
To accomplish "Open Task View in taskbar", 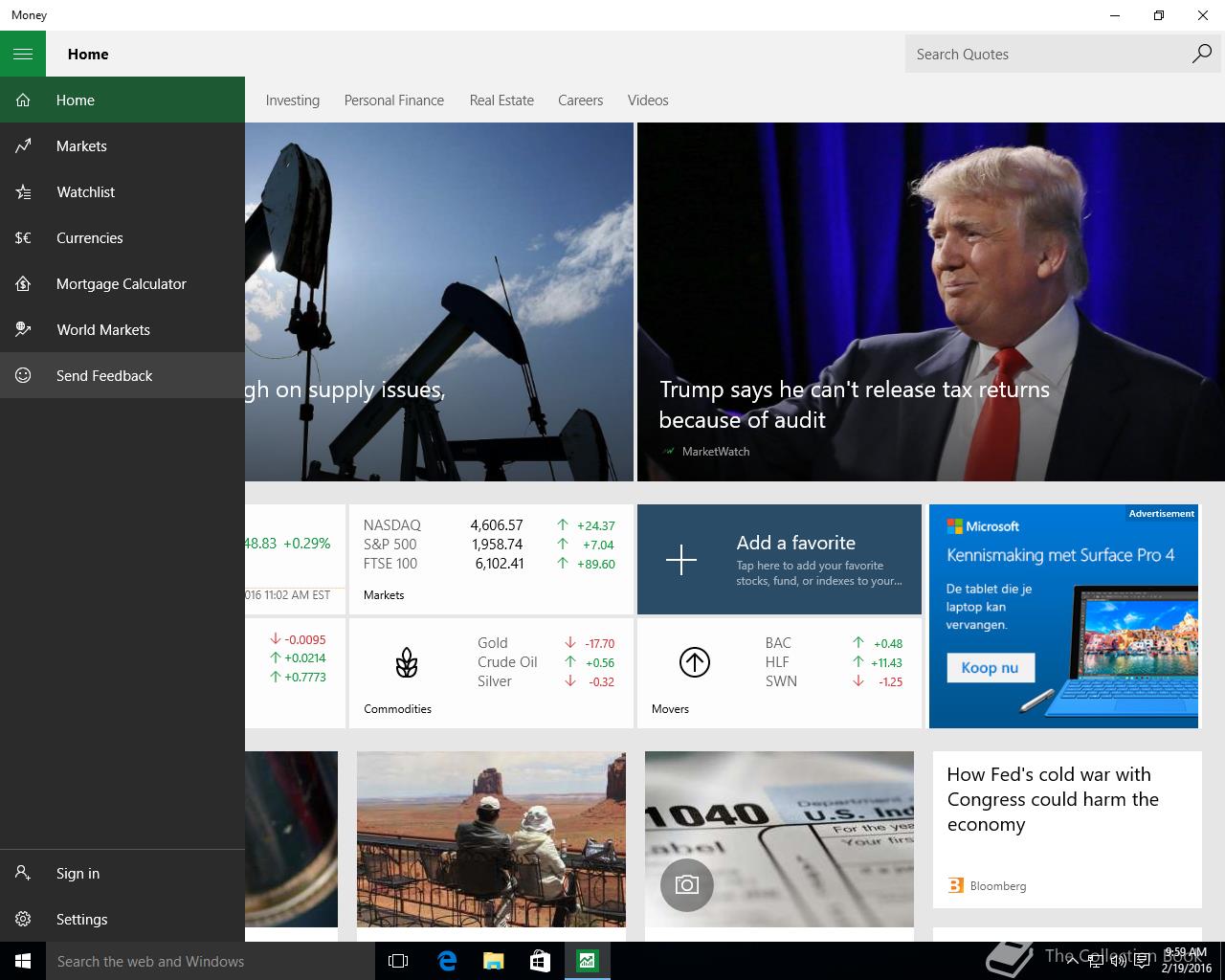I will click(398, 961).
